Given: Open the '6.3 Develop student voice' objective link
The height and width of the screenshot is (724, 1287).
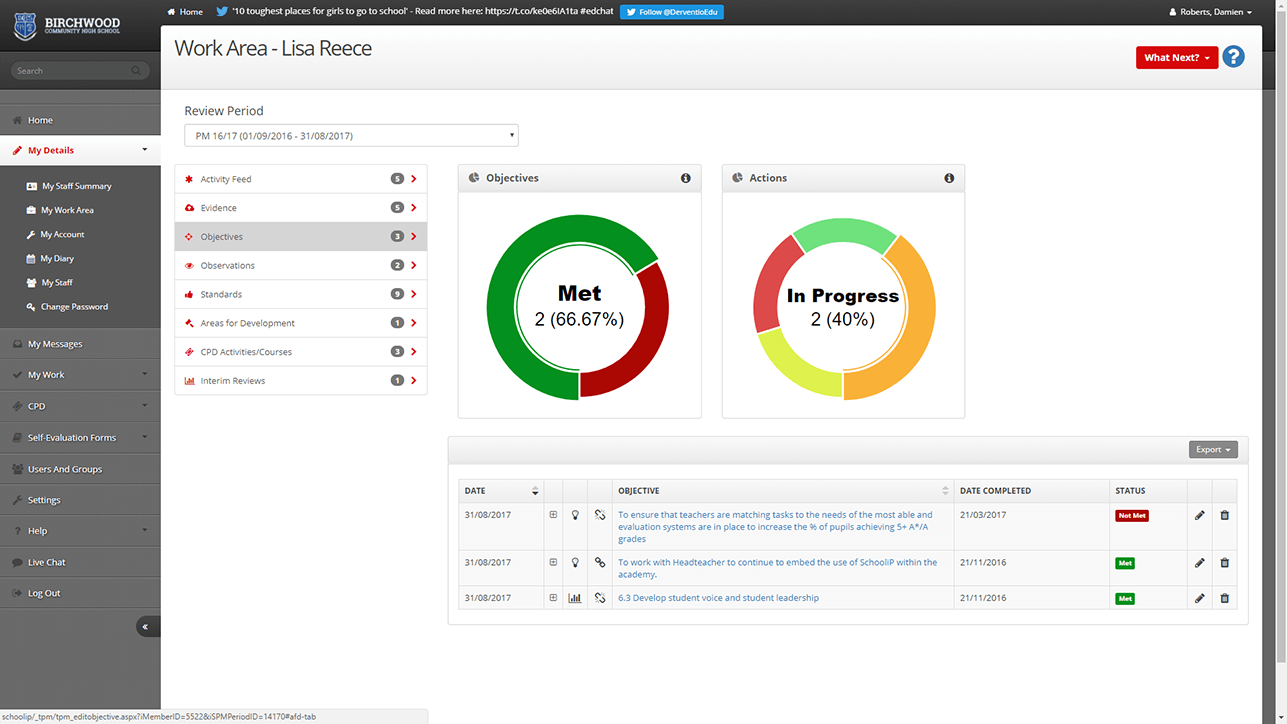Looking at the screenshot, I should pyautogui.click(x=718, y=598).
